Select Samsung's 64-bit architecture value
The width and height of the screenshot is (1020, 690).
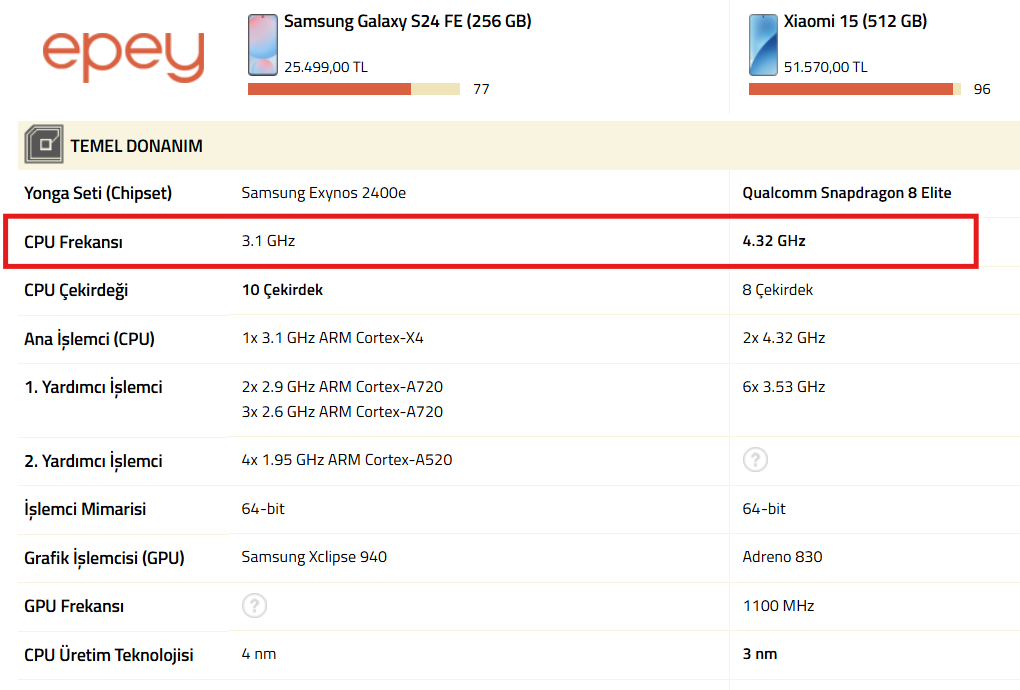click(x=263, y=509)
